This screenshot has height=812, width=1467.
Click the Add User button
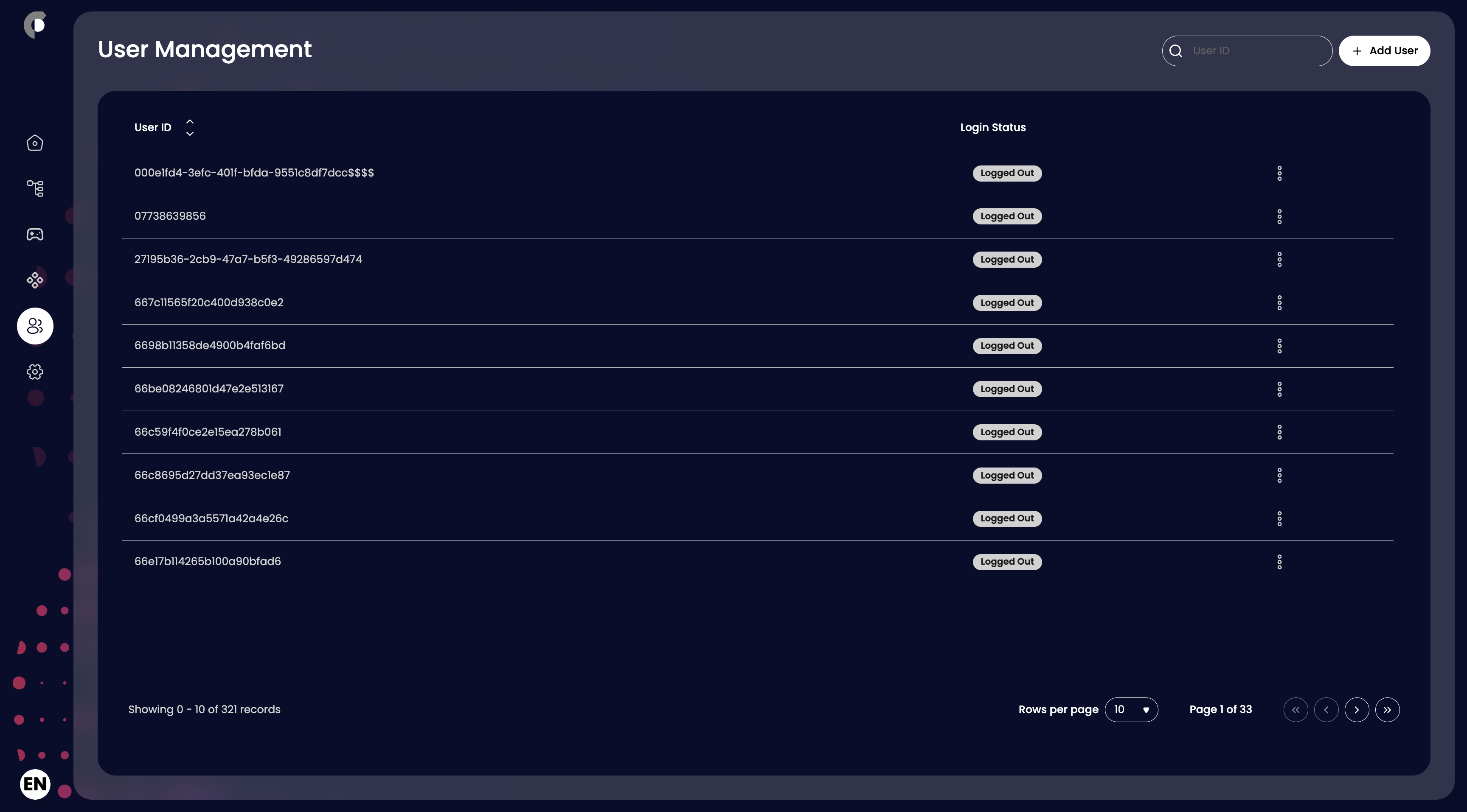coord(1384,50)
